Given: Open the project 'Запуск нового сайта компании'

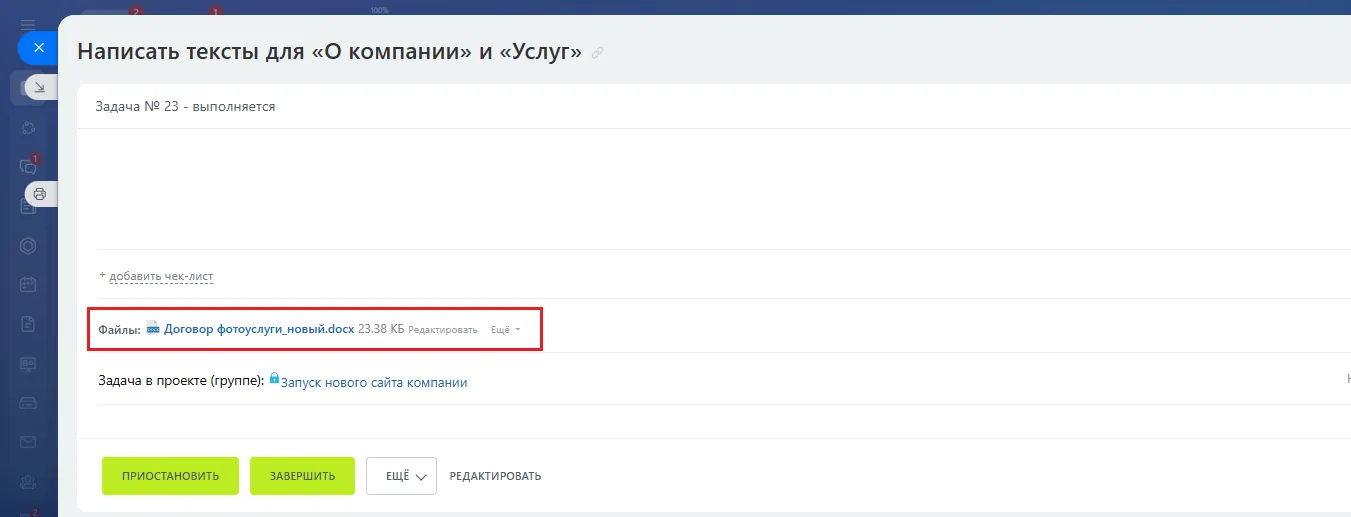Looking at the screenshot, I should click(374, 382).
